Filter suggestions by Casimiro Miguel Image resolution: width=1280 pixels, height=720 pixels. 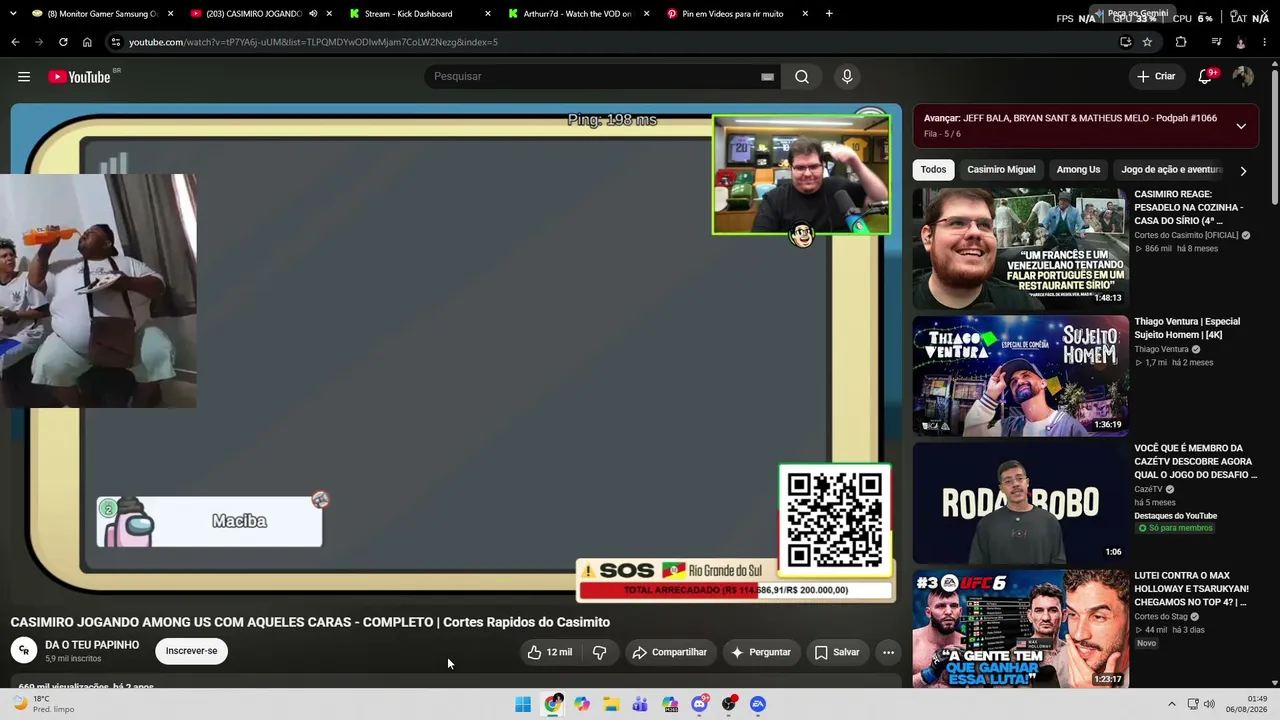coord(1001,170)
